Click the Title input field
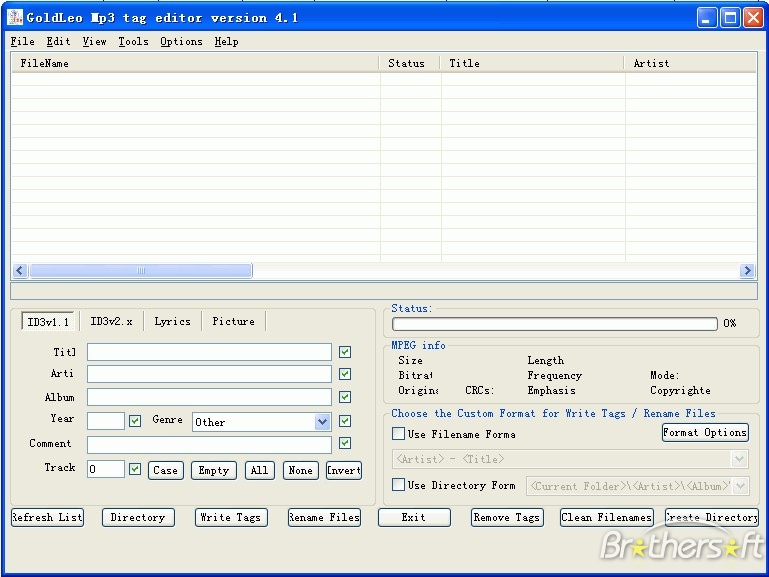769x577 pixels. click(209, 352)
